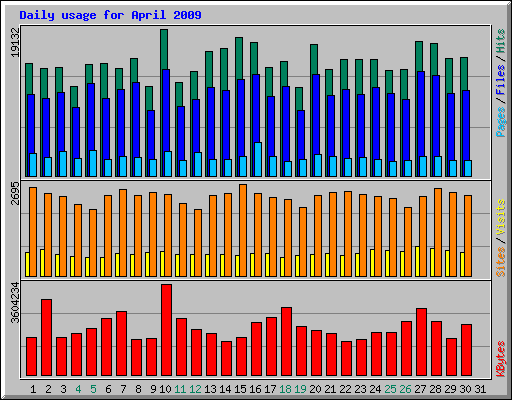Click the Files legend label
The width and height of the screenshot is (512, 400).
[x=501, y=79]
